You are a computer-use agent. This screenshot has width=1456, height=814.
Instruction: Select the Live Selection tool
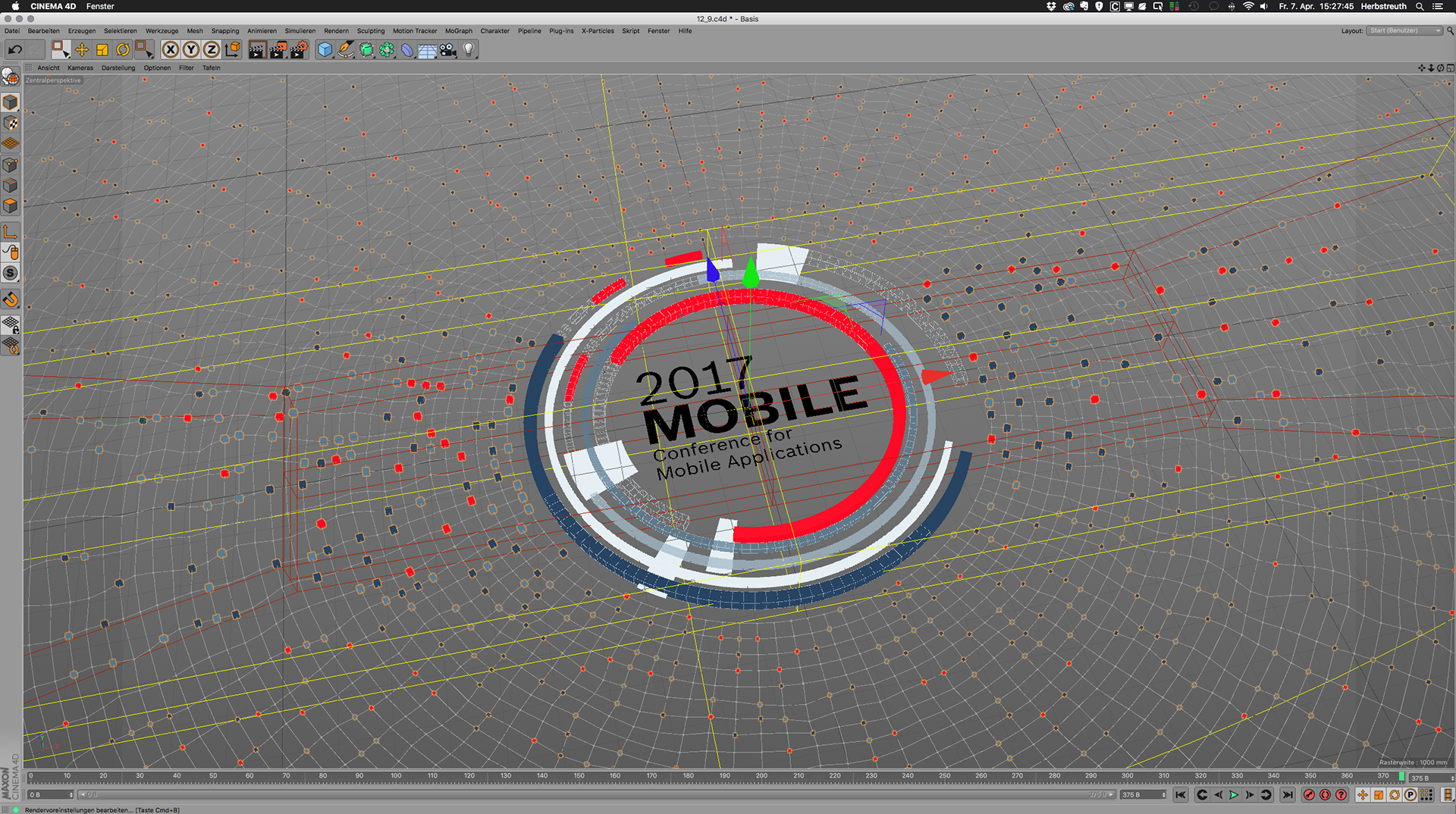click(61, 50)
